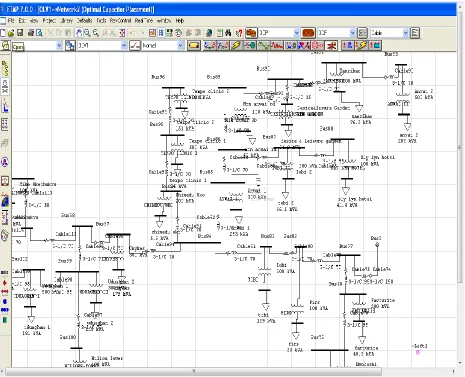Open the Tools menu
Screen dimensions: 465x377
coord(101,21)
